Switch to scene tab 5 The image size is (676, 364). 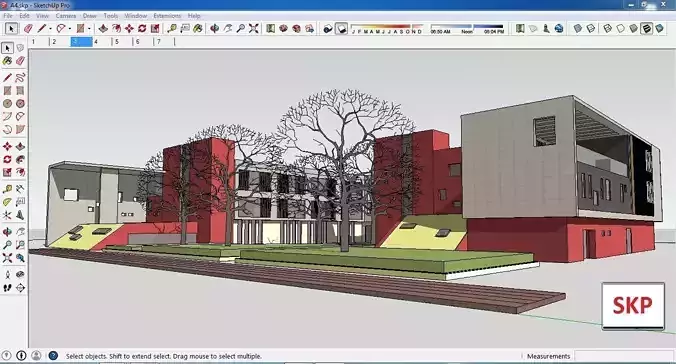click(122, 42)
